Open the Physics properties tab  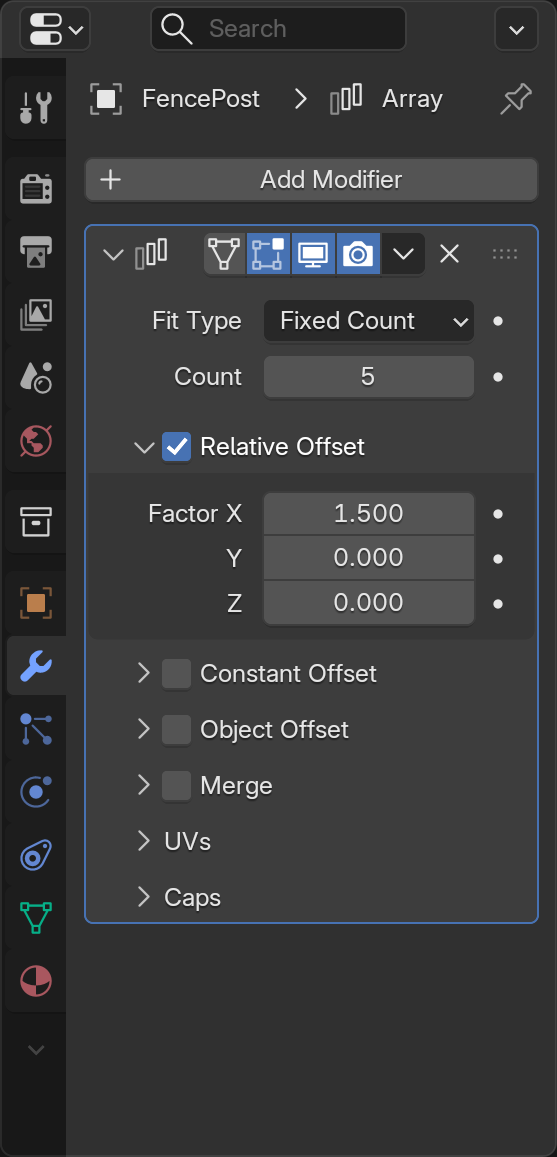click(x=35, y=792)
